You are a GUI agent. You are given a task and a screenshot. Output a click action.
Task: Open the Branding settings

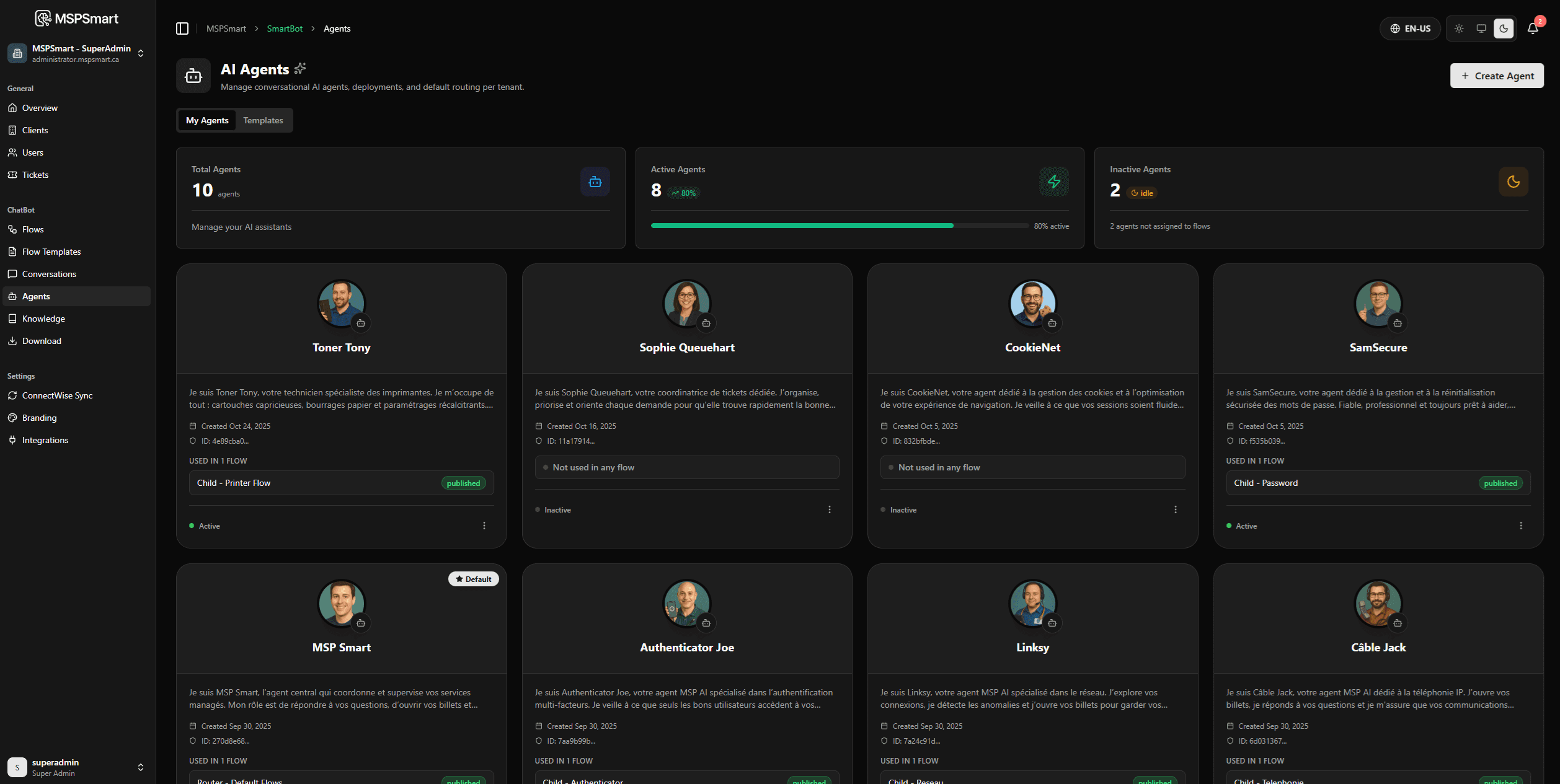pyautogui.click(x=41, y=417)
